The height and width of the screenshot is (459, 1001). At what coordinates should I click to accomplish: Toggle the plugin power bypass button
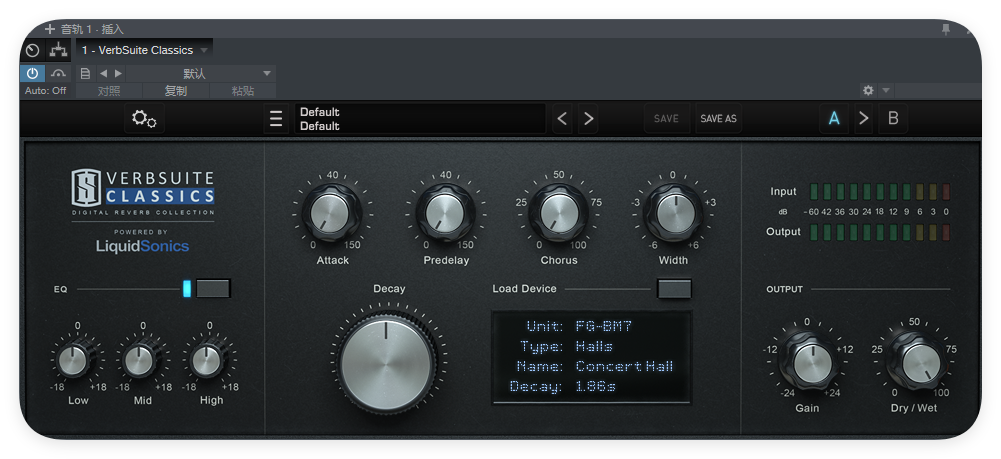(x=33, y=73)
